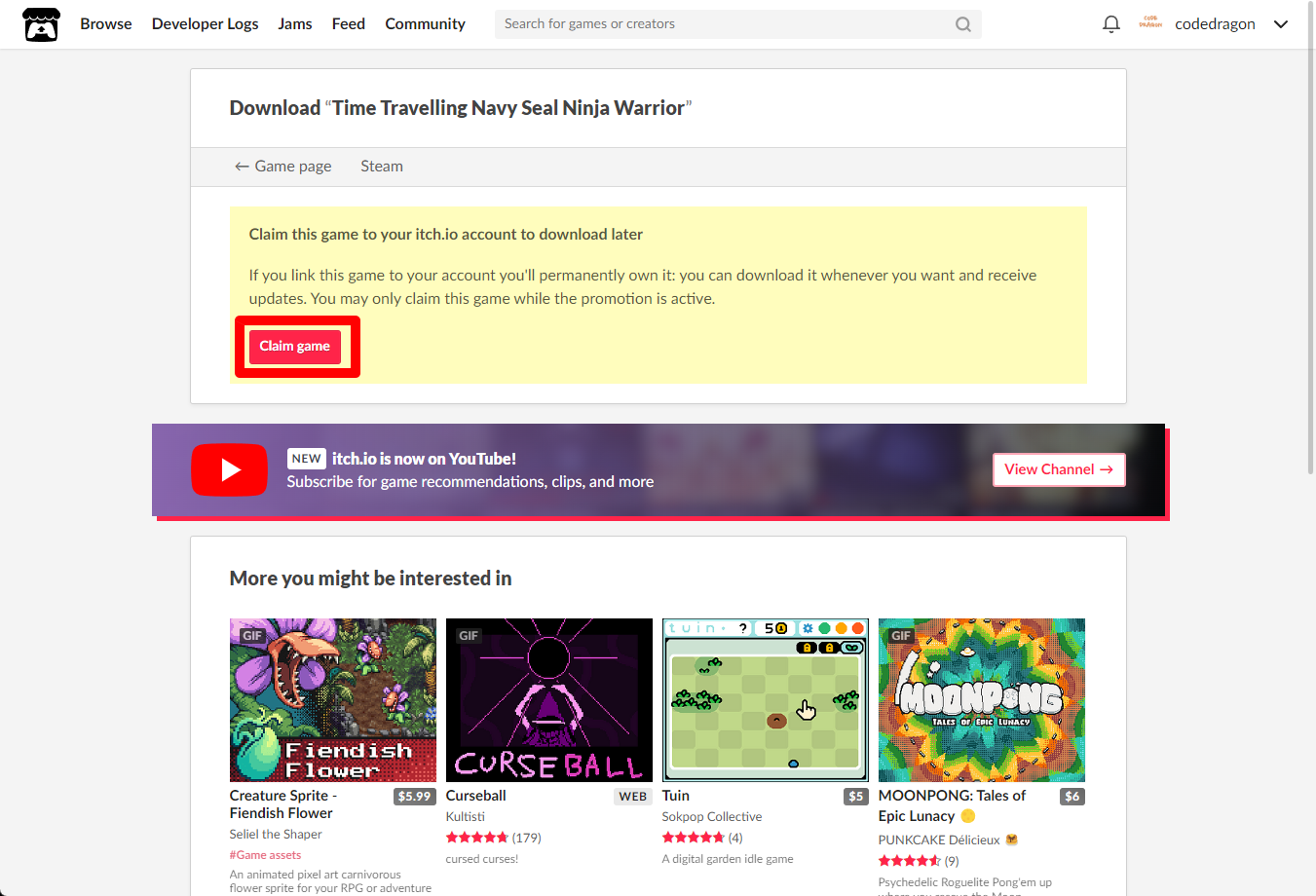This screenshot has width=1316, height=896.
Task: Click 'itch.io is now on YouTube!' headline
Action: coord(424,459)
